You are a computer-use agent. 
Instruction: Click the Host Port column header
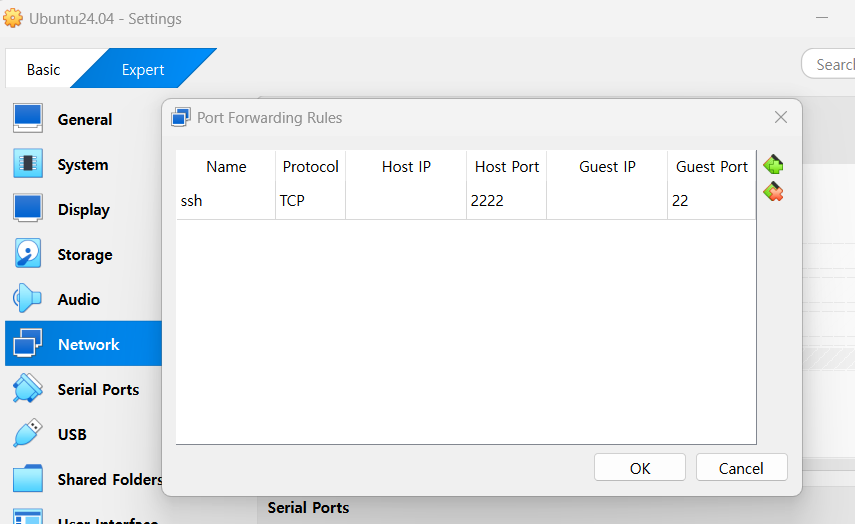(x=507, y=167)
